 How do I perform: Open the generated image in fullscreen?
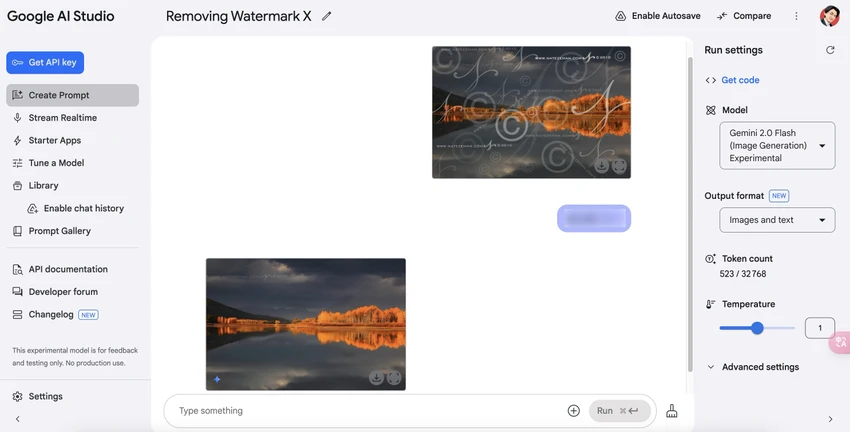[394, 378]
